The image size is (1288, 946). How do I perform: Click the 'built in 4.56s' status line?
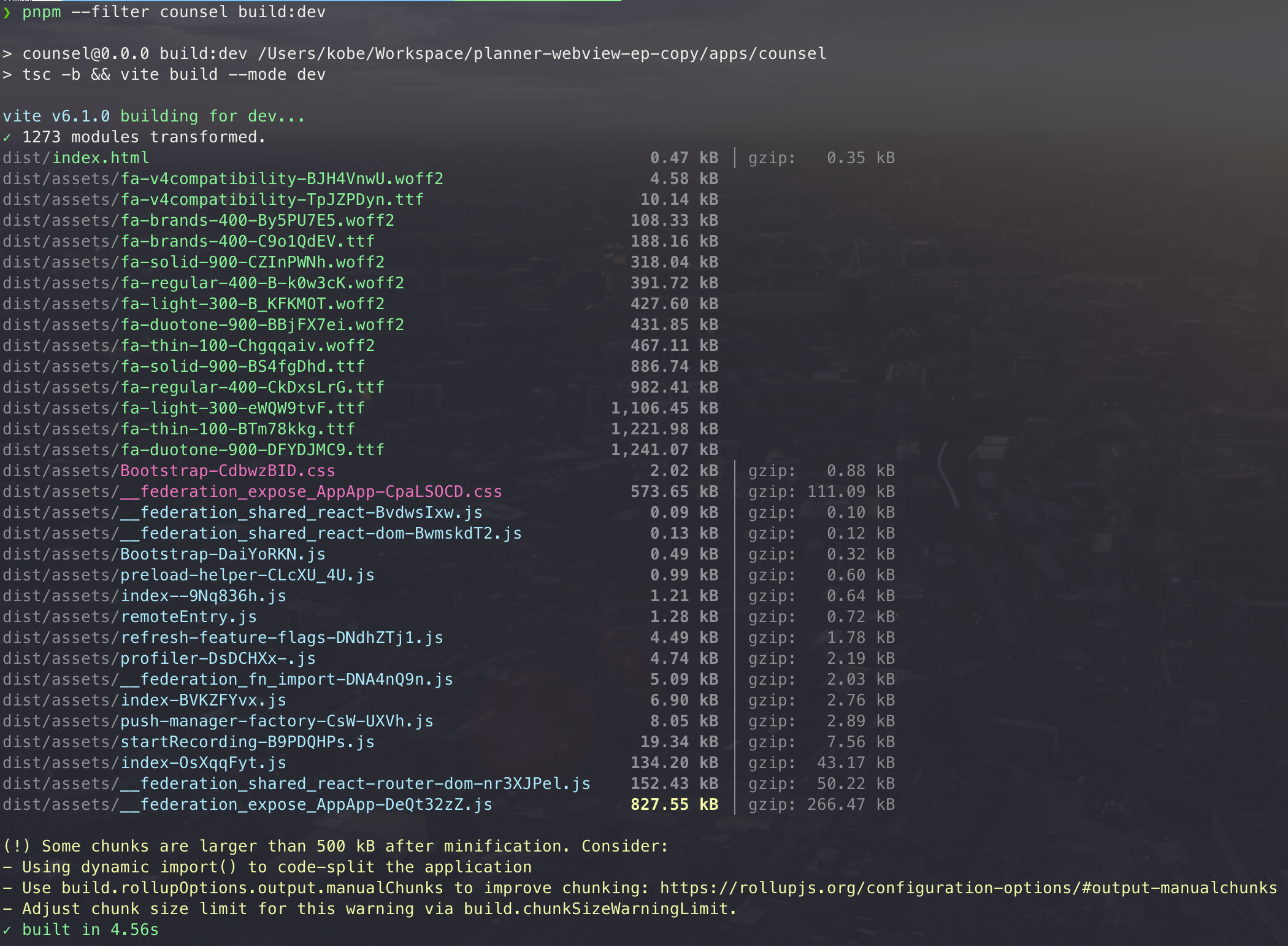81,930
